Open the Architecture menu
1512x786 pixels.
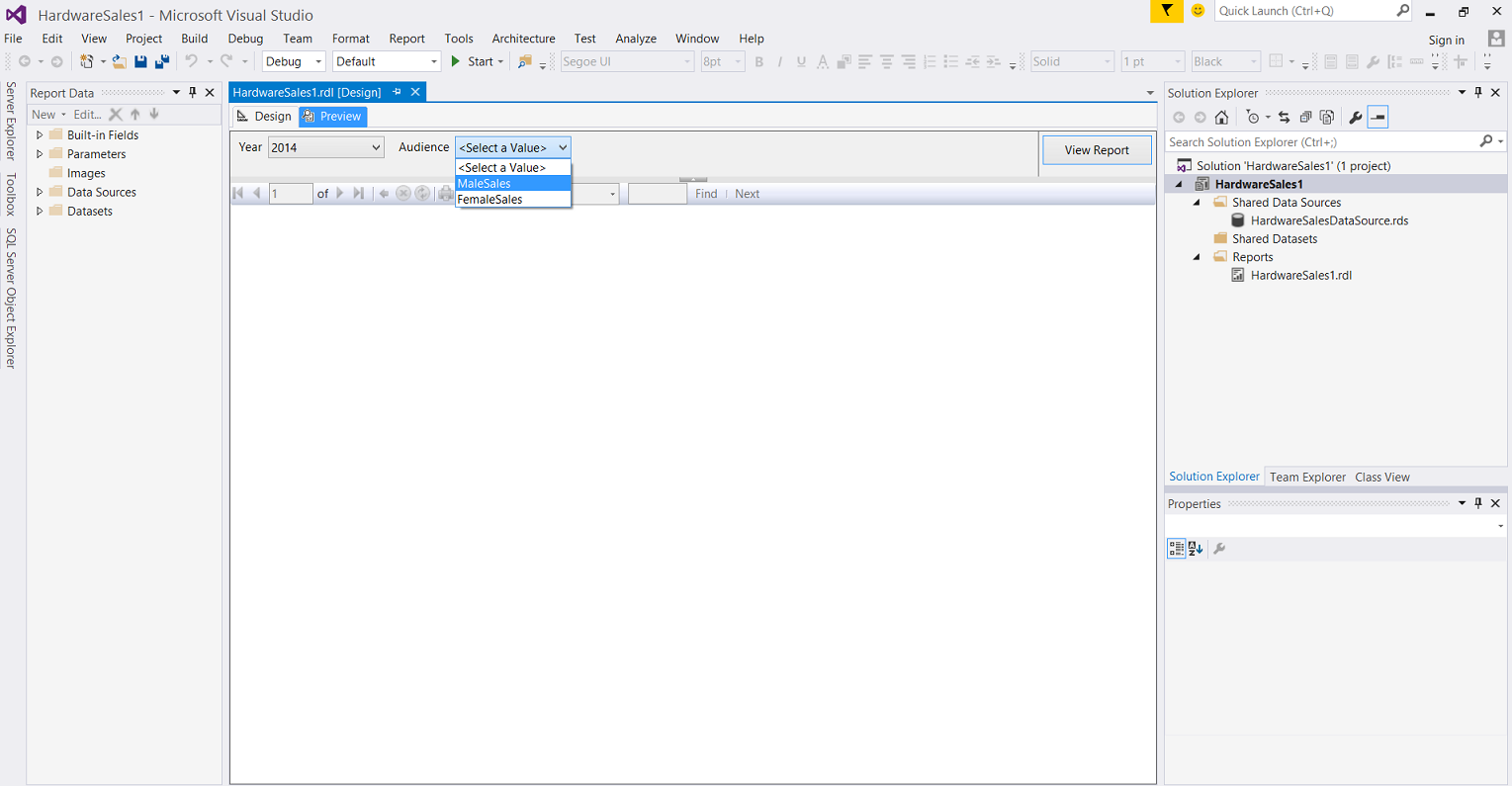coord(523,39)
